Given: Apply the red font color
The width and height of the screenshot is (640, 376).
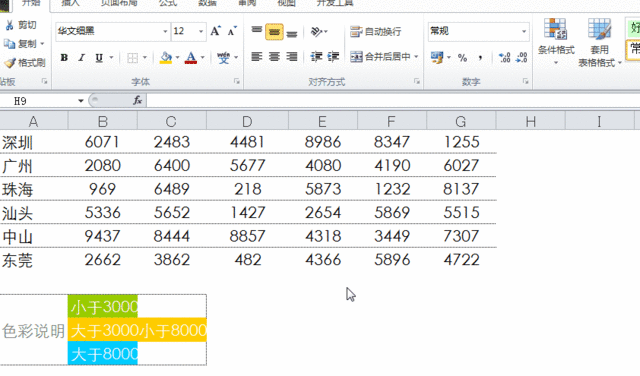Looking at the screenshot, I should (191, 58).
